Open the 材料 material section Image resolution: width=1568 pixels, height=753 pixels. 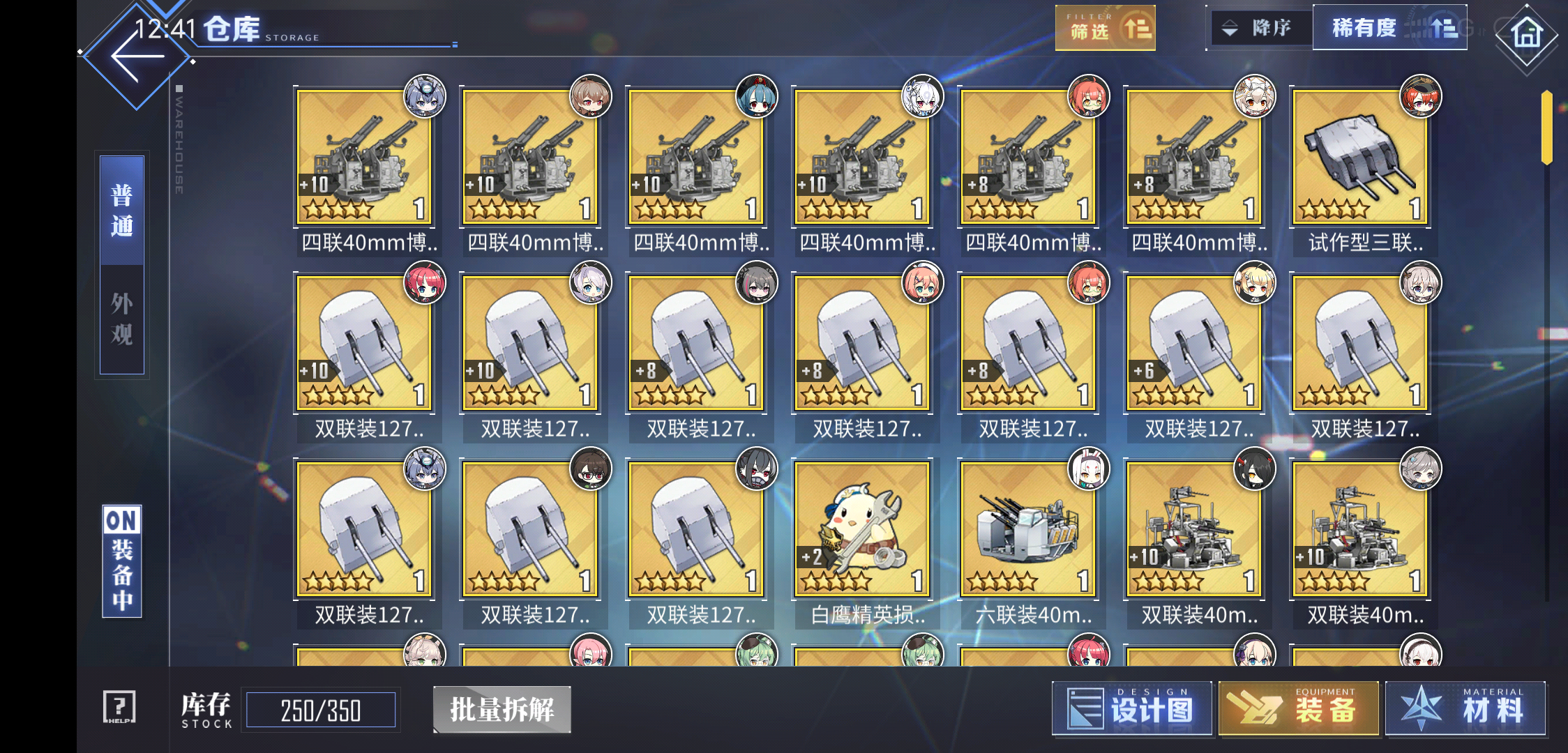click(x=1465, y=709)
